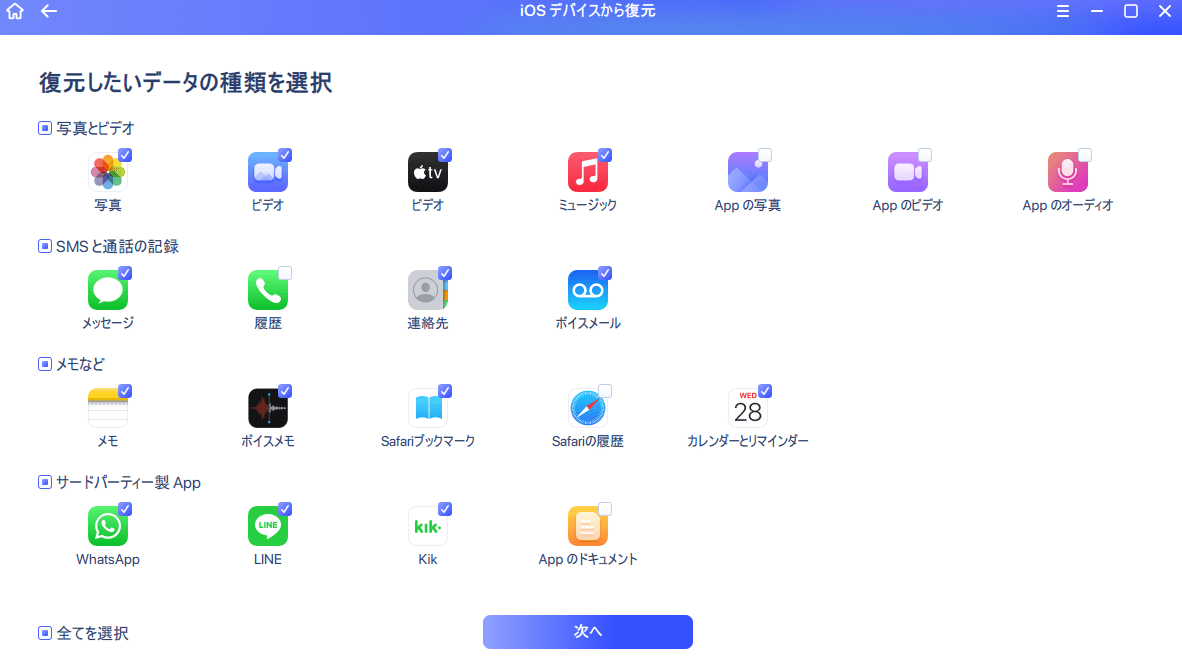Click the App のオーディオ microphone icon
Screen dimensions: 1182x659
coord(1067,172)
